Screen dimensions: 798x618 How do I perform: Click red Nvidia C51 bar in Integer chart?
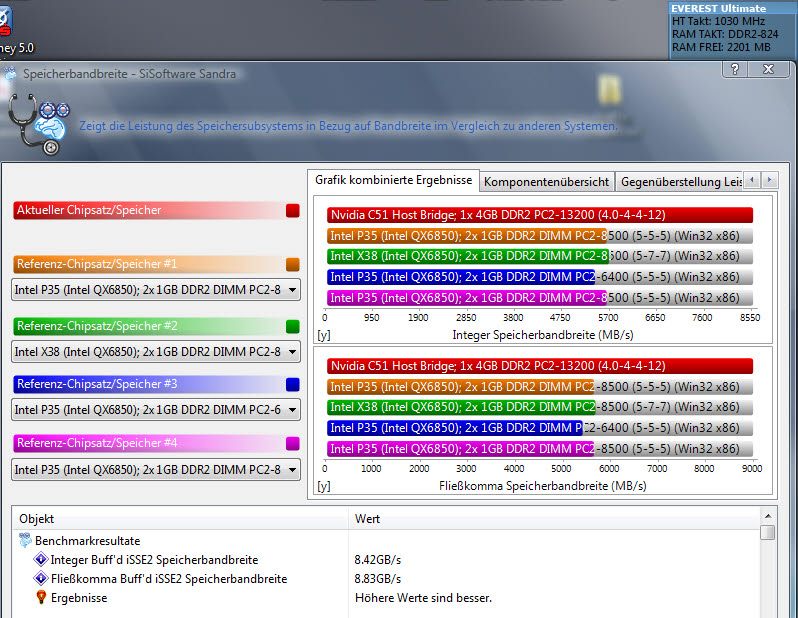click(539, 215)
